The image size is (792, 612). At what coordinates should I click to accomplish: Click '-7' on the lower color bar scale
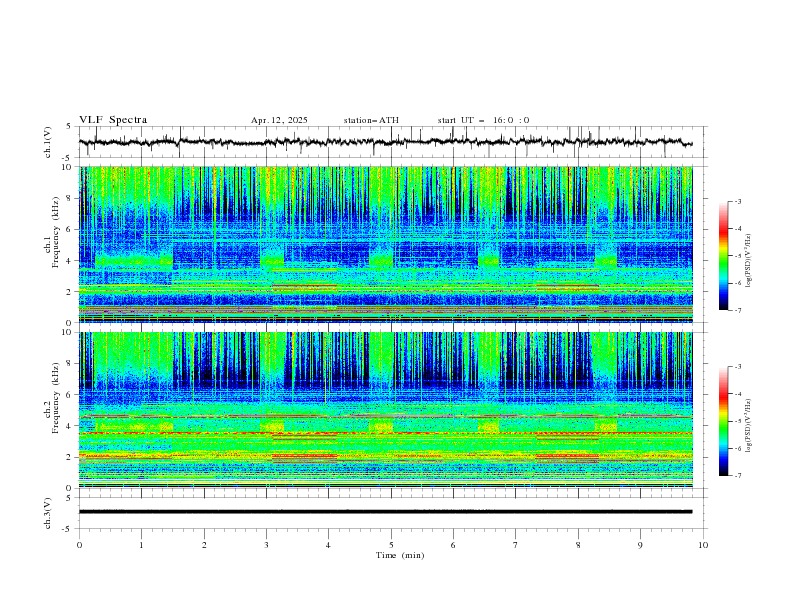(737, 476)
